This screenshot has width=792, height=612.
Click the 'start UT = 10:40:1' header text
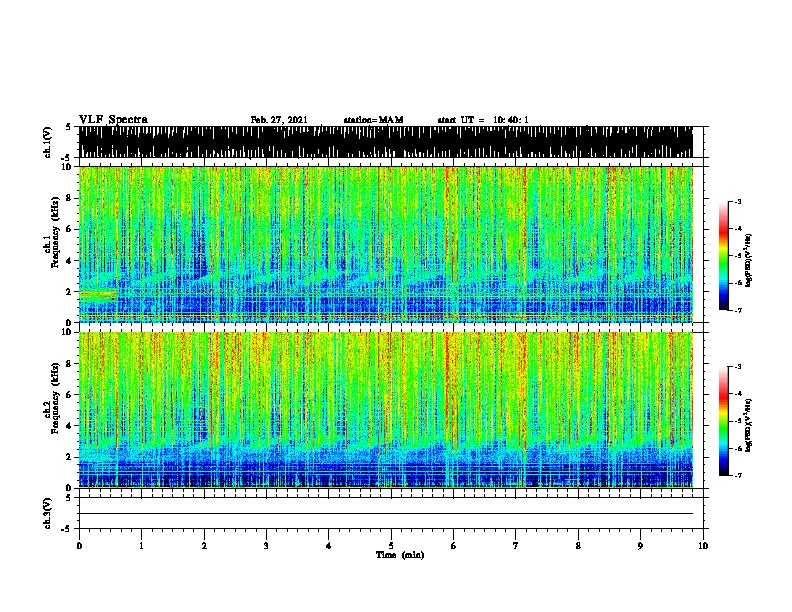click(483, 120)
